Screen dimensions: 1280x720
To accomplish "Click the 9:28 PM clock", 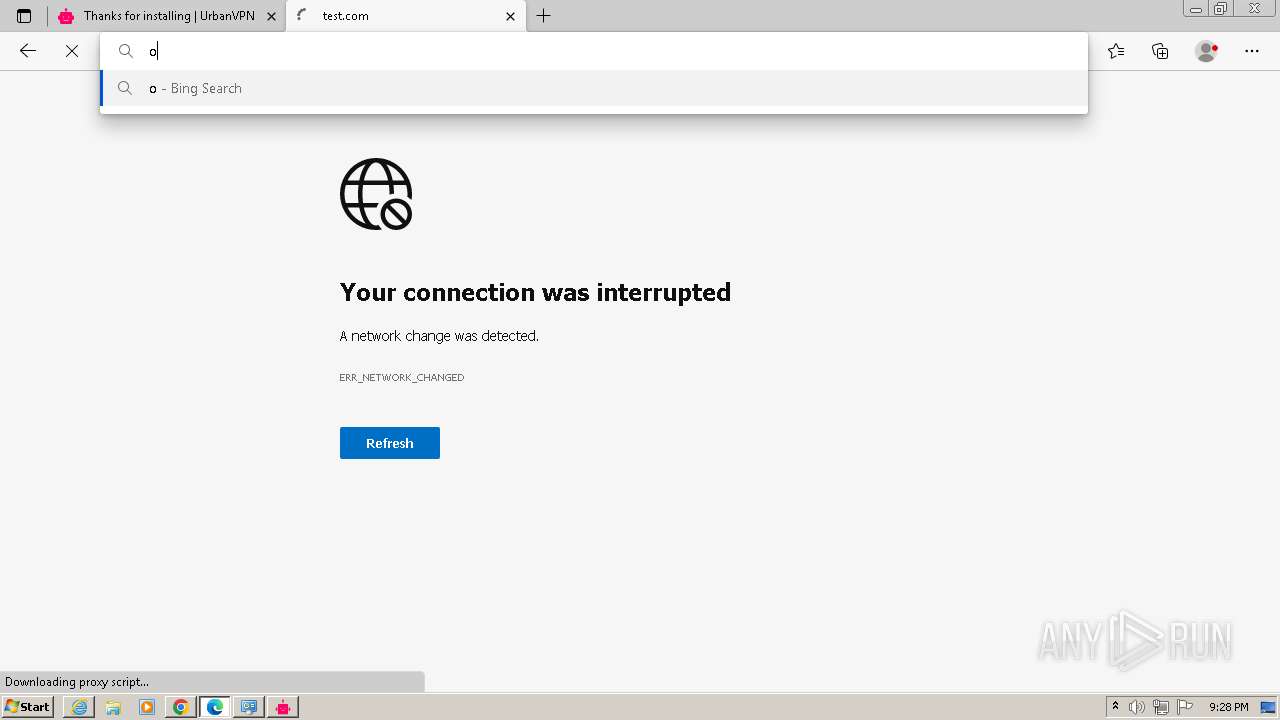I will pos(1228,707).
